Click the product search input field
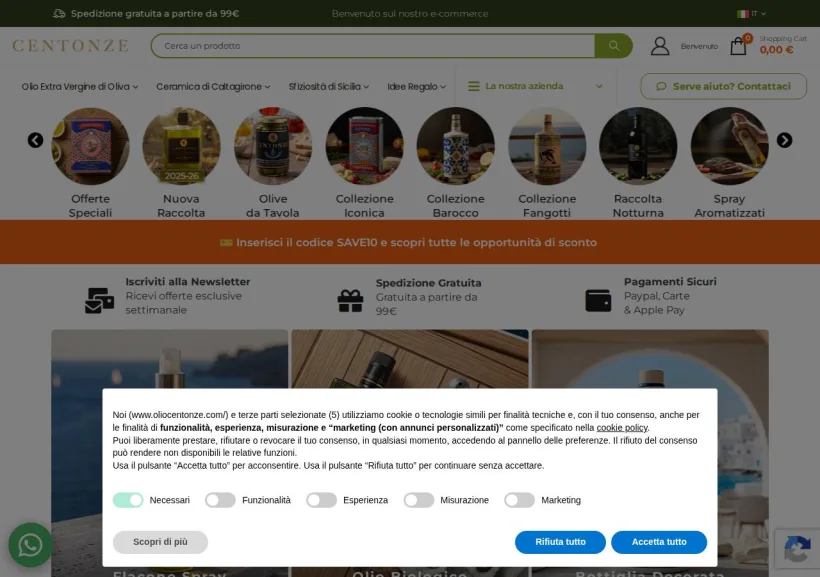820x577 pixels. pyautogui.click(x=373, y=46)
